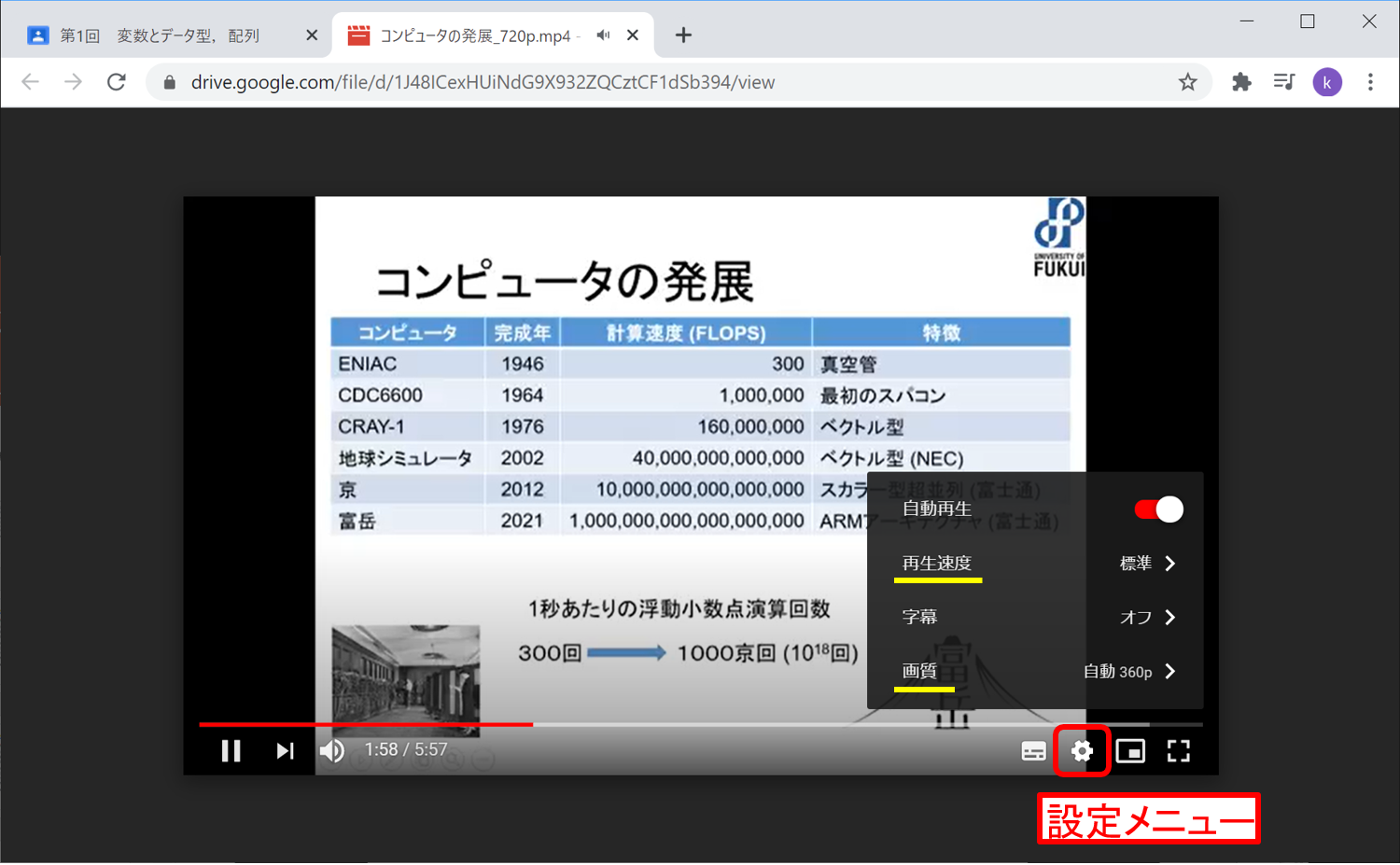
Task: Minimize the browser window
Action: pyautogui.click(x=1246, y=21)
